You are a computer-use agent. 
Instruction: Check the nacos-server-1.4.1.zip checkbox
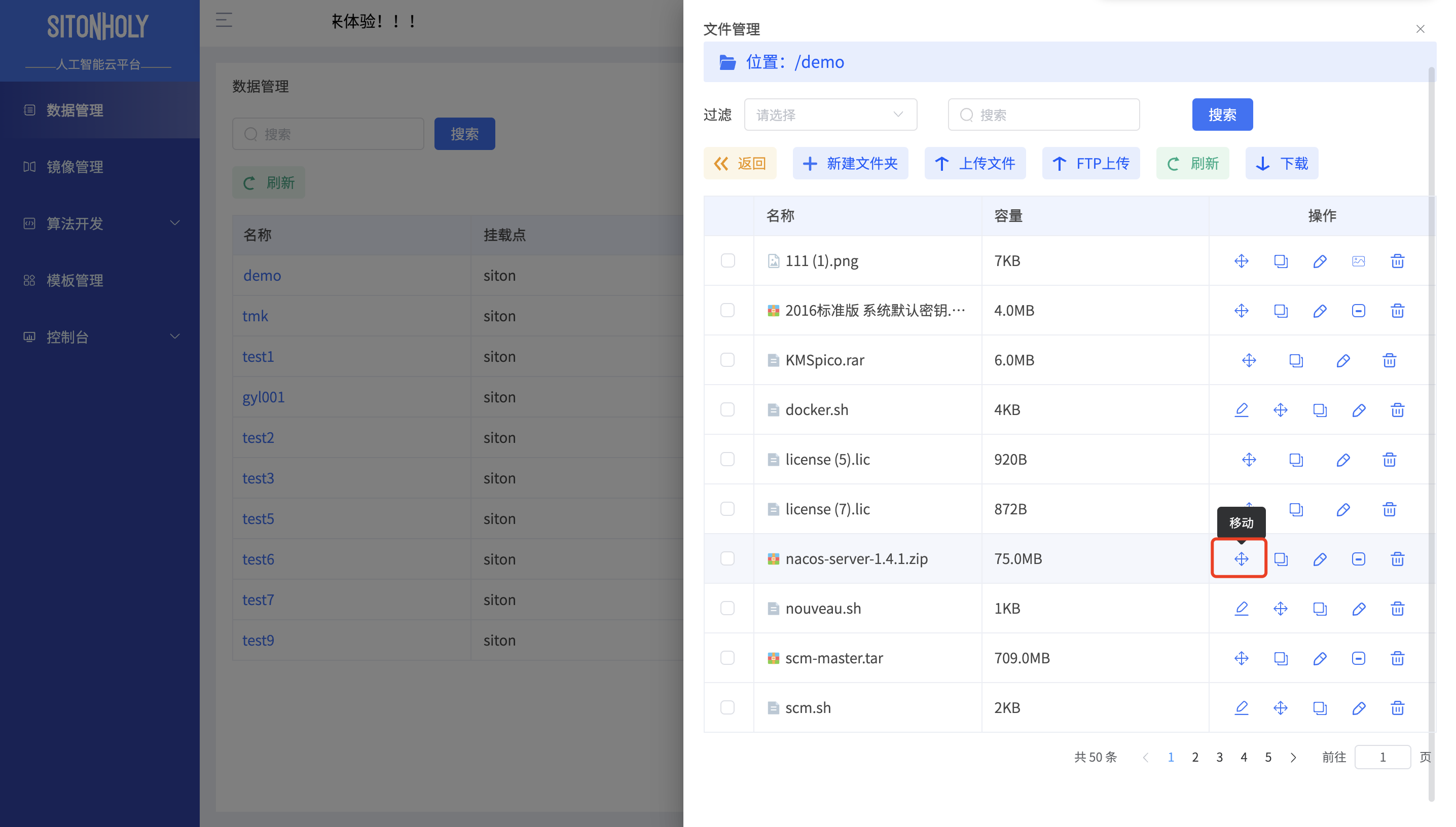(x=727, y=558)
